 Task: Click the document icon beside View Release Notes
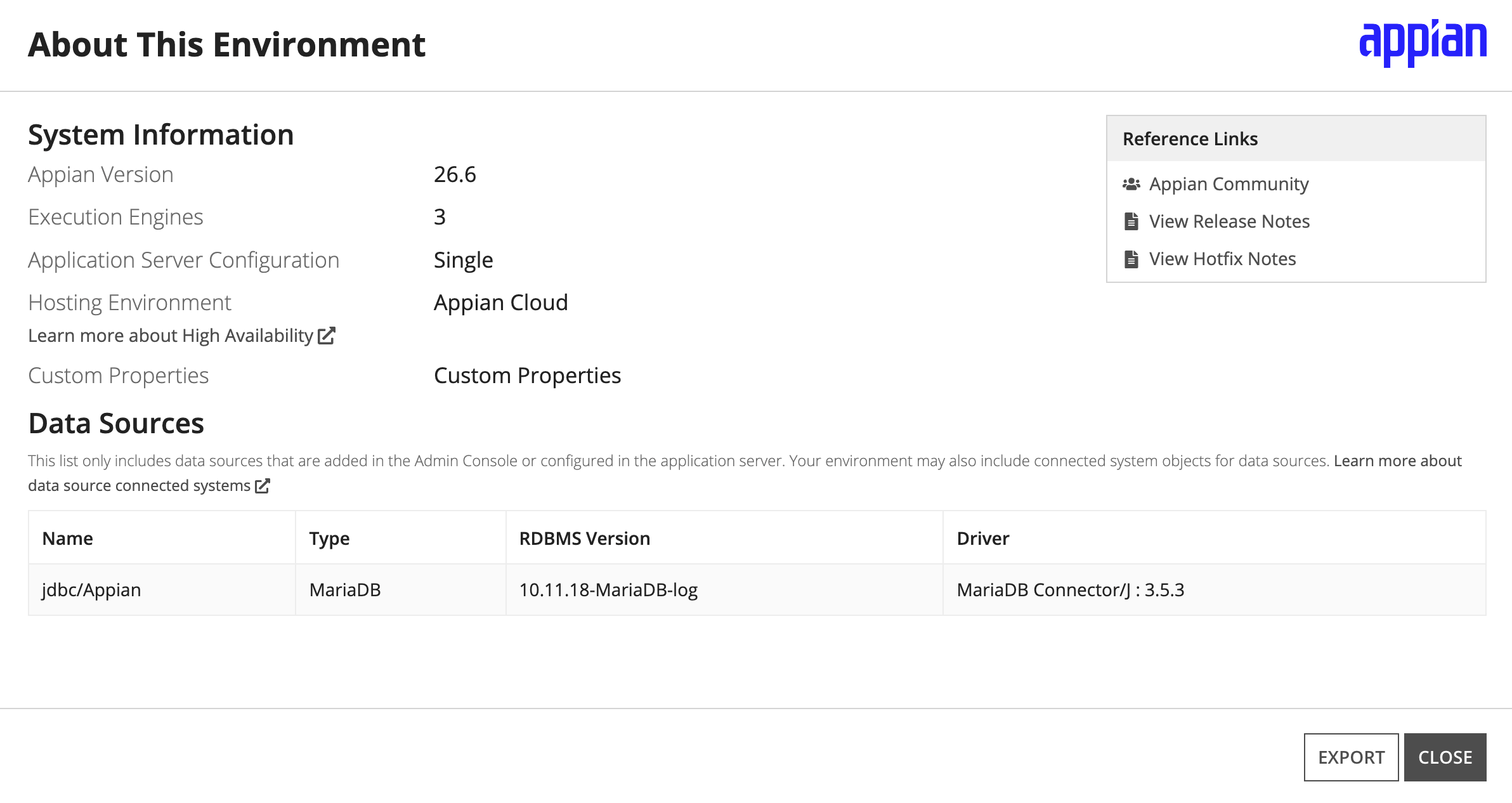(1131, 221)
